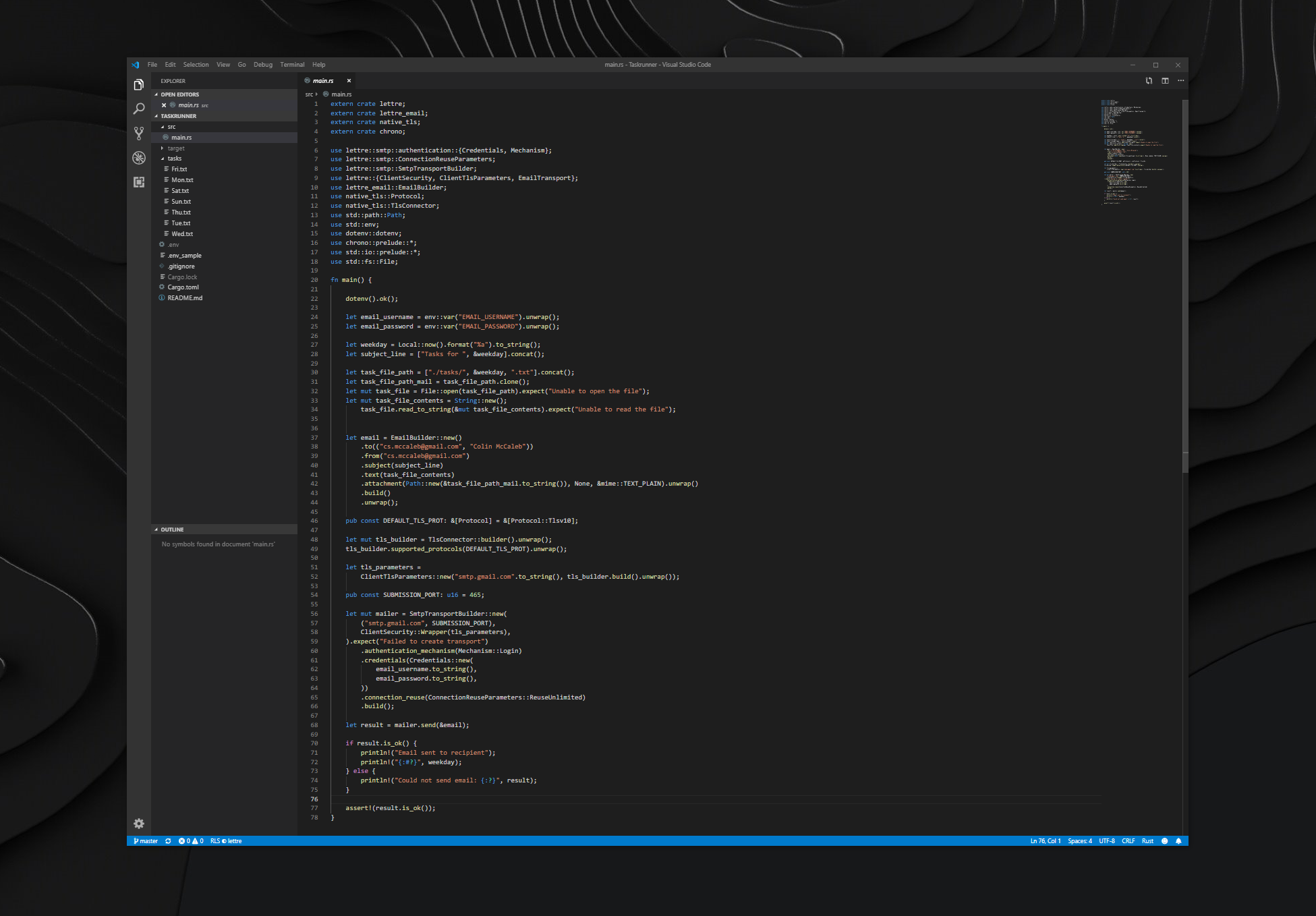Image resolution: width=1316 pixels, height=916 pixels.
Task: Open Tue.txt in tasks folder
Action: (x=224, y=223)
